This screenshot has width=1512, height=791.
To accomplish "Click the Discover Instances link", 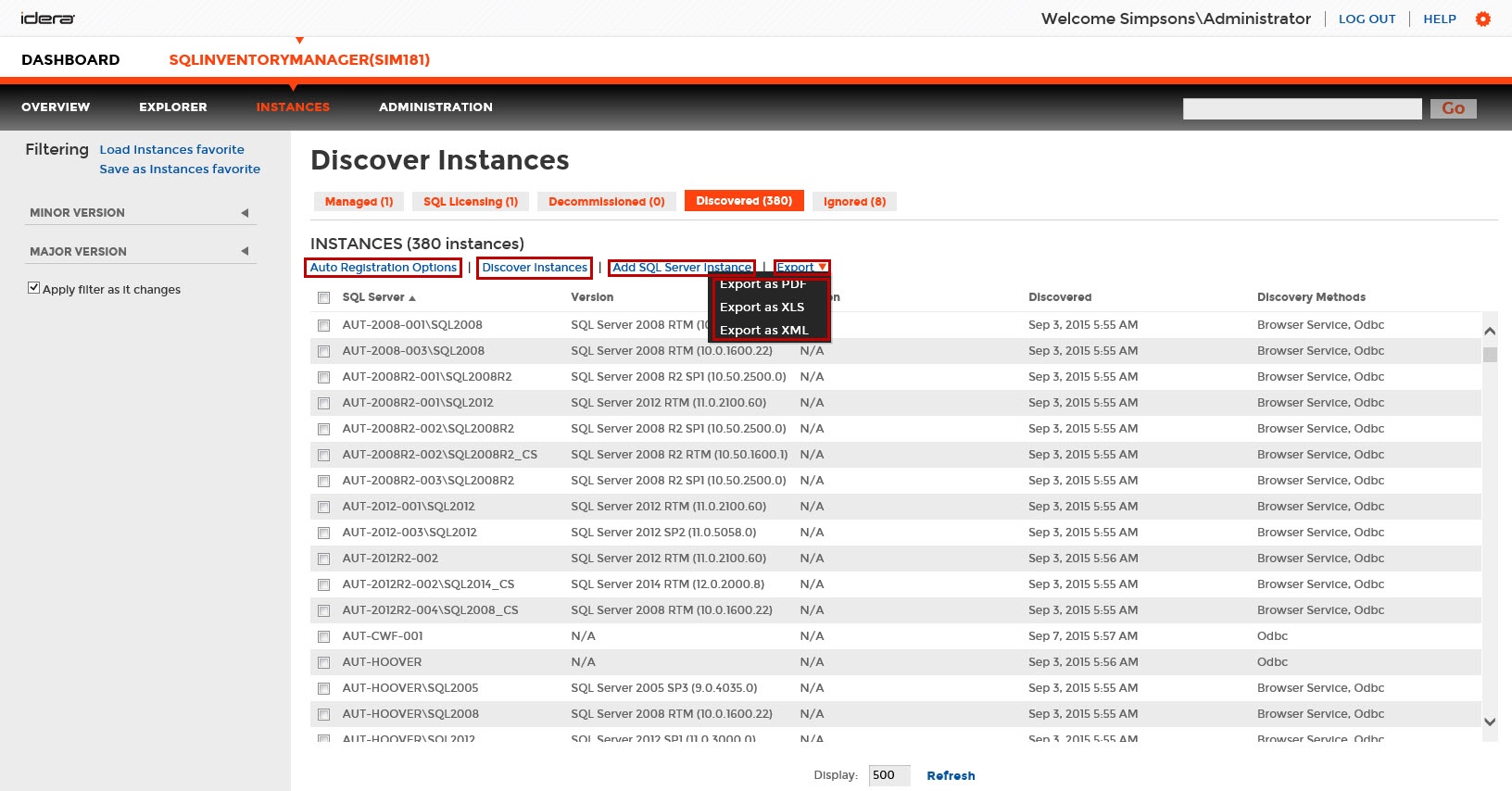I will point(535,268).
